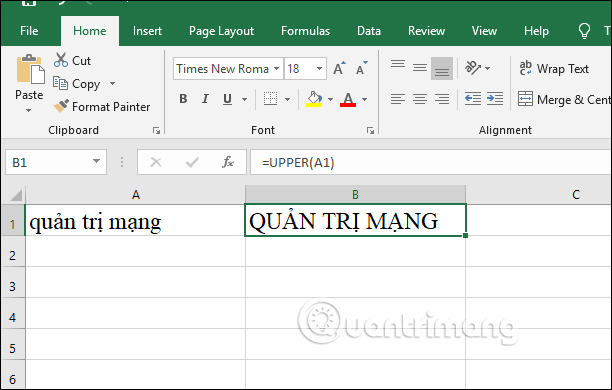Toggle Bold formatting
This screenshot has width=612, height=390.
183,99
